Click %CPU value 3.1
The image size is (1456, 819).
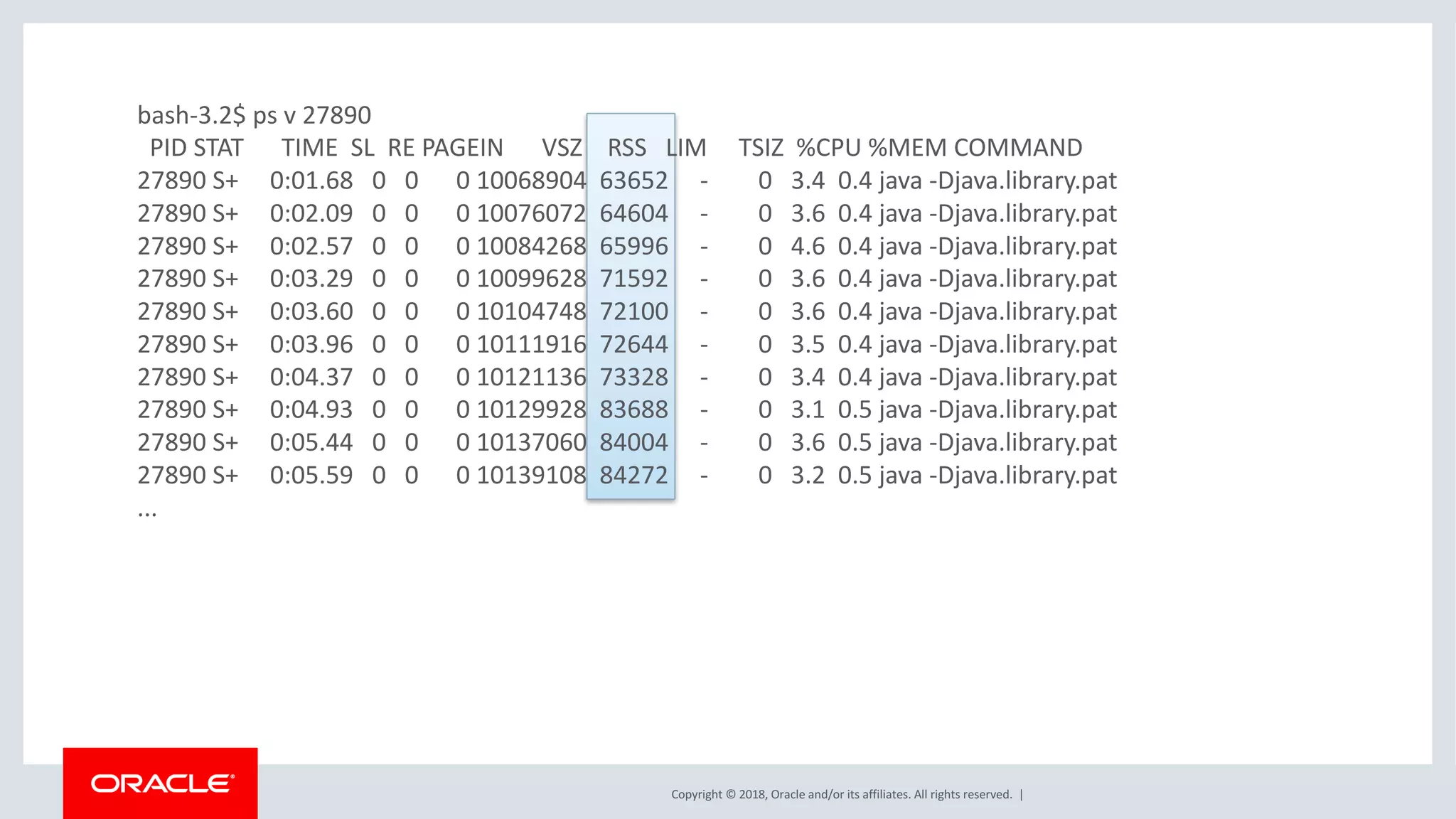(x=808, y=409)
